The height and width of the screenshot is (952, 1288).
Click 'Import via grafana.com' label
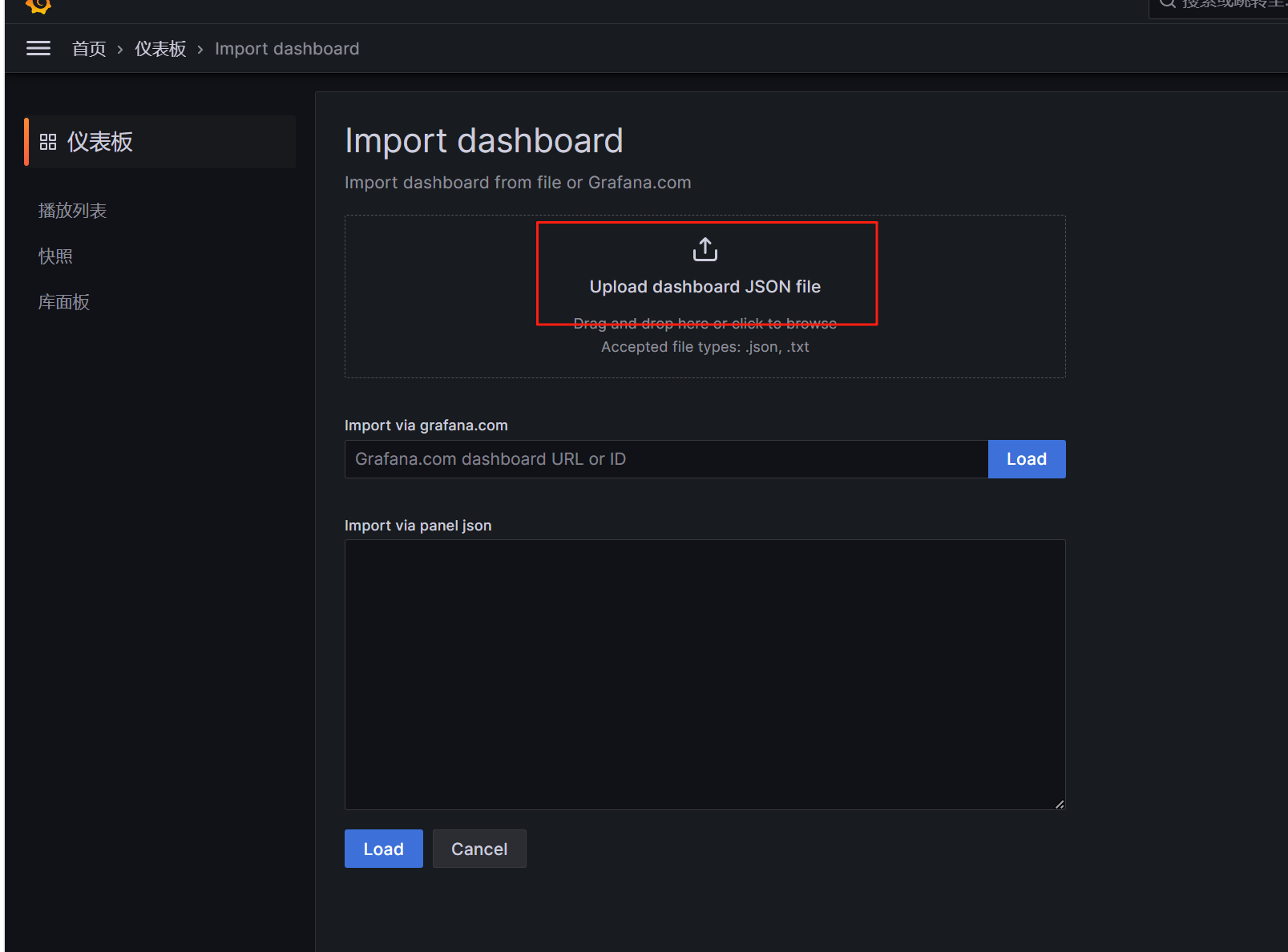tap(426, 426)
